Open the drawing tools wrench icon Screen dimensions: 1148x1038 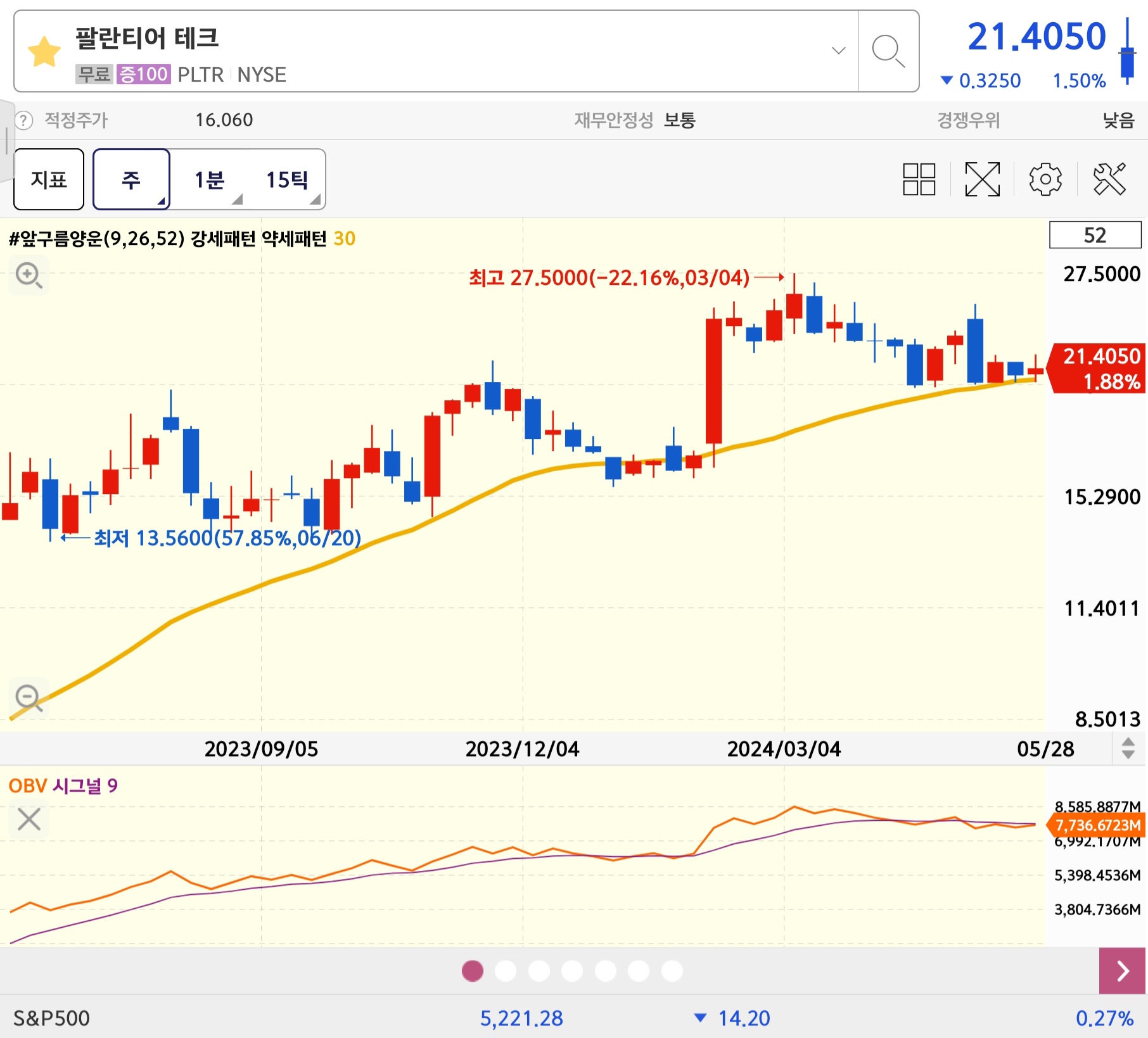(1109, 179)
